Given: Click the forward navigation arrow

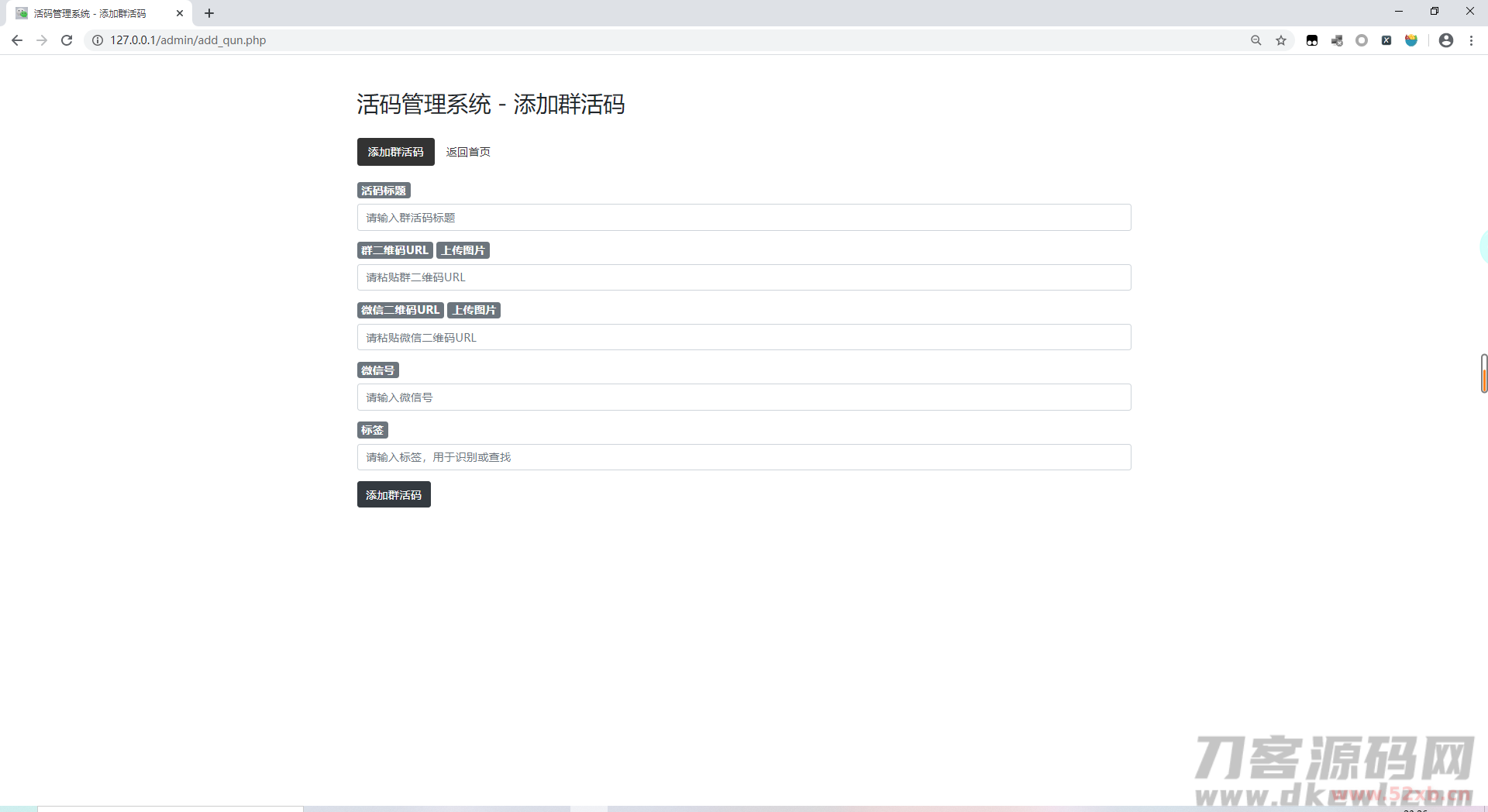Looking at the screenshot, I should pos(42,40).
